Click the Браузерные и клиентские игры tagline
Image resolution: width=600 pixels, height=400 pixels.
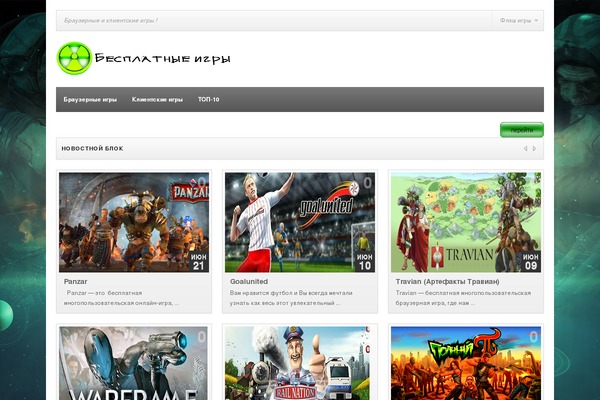coord(111,20)
